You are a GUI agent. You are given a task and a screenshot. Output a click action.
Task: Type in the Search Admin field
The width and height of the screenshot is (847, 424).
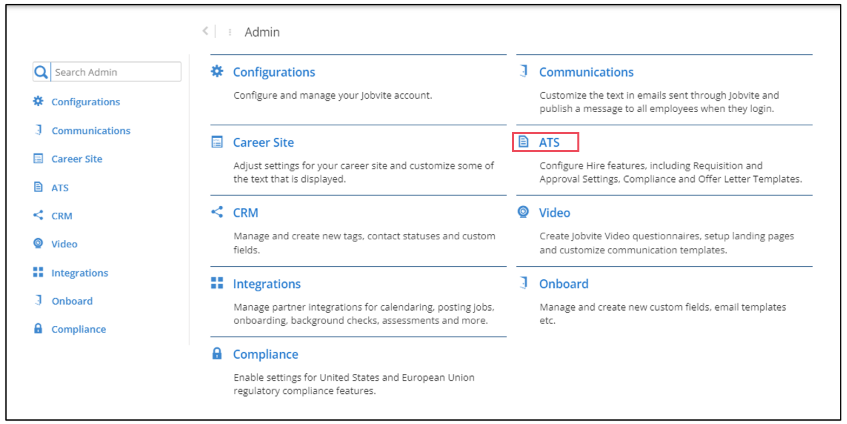(115, 72)
